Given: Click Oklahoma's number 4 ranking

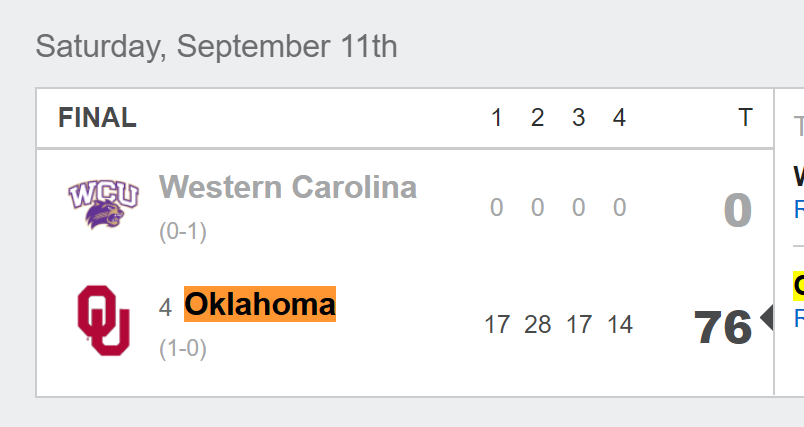Looking at the screenshot, I should [165, 307].
